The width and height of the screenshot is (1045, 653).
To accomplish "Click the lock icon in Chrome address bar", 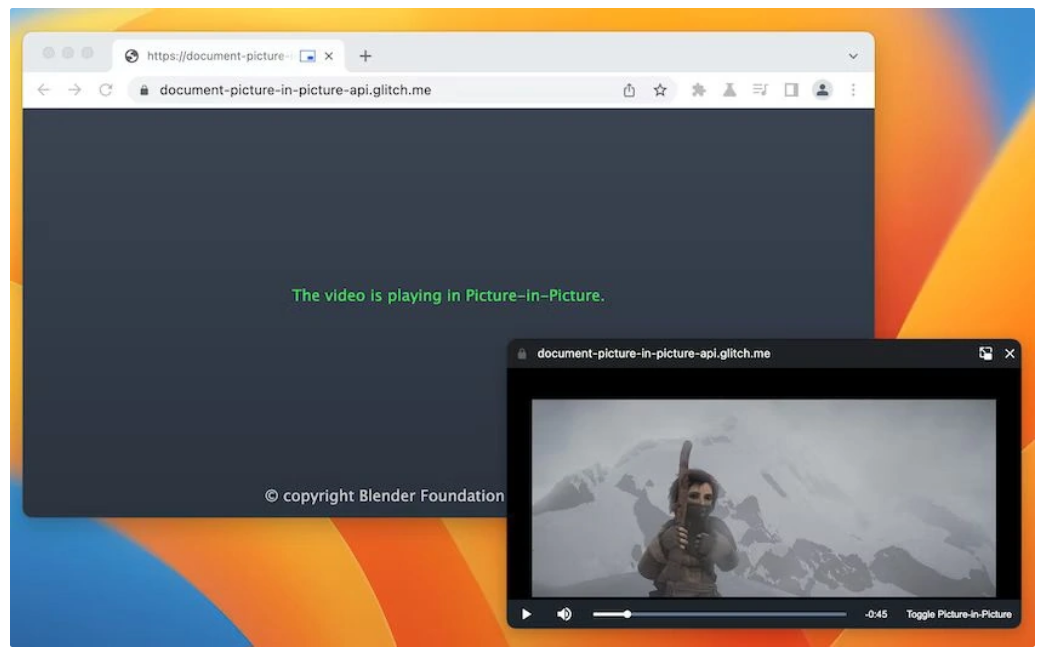I will click(x=144, y=90).
